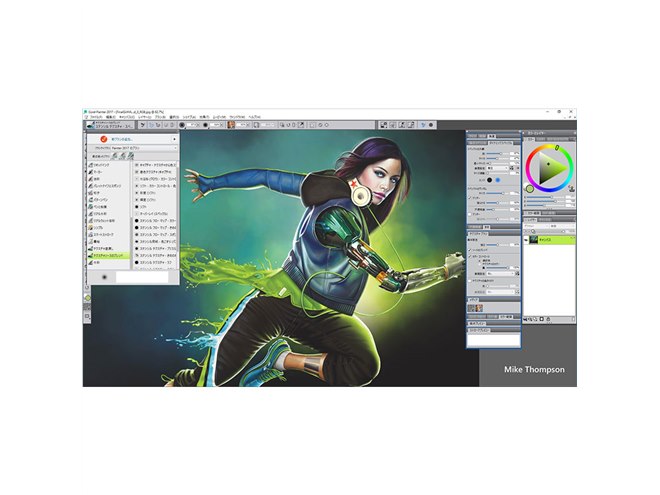This screenshot has height=495, width=660.
Task: Open the merge mode dropdown in texture panel
Action: pos(498,168)
